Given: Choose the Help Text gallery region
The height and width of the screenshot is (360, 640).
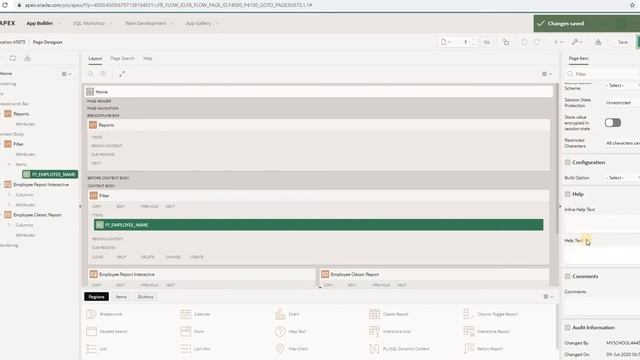Looking at the screenshot, I should pyautogui.click(x=290, y=331).
